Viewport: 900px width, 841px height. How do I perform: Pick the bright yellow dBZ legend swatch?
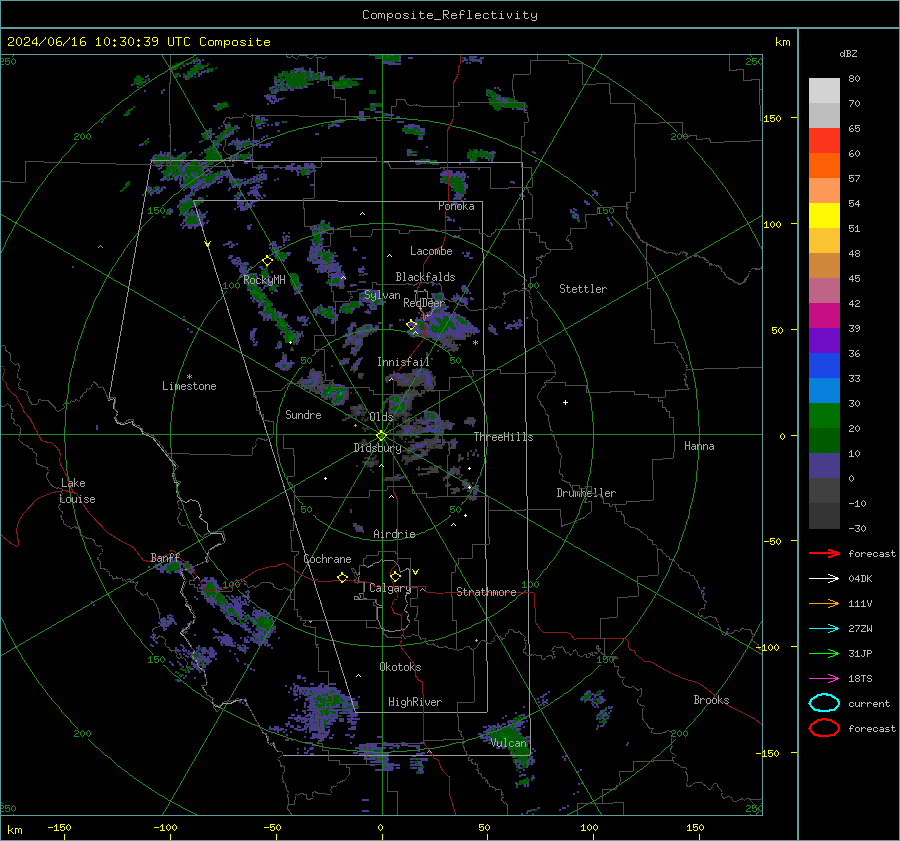click(824, 216)
